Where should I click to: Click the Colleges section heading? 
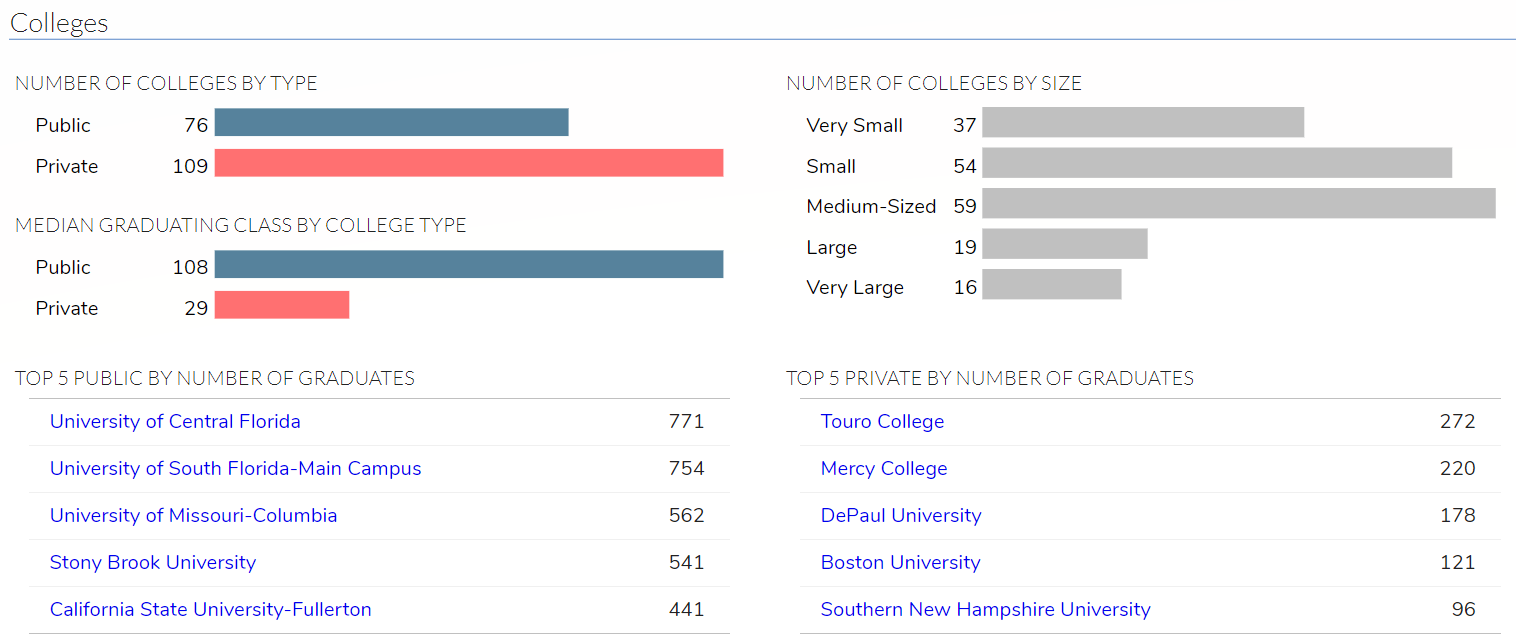[59, 23]
